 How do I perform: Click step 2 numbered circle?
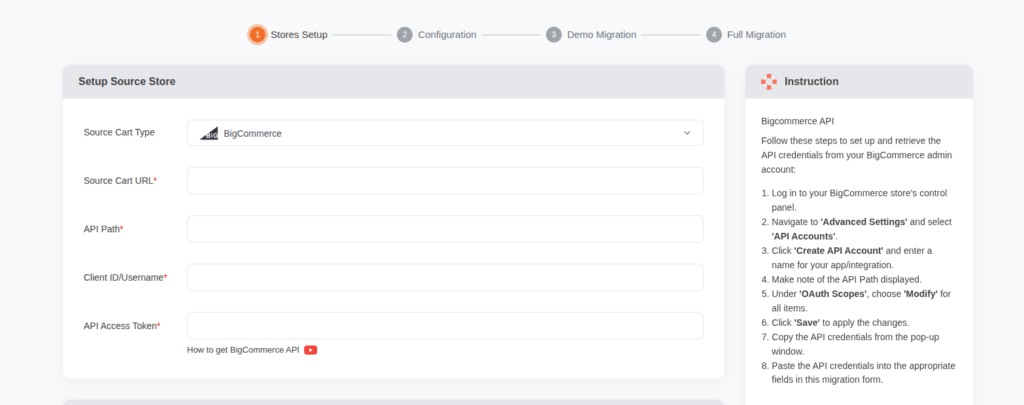coord(405,35)
